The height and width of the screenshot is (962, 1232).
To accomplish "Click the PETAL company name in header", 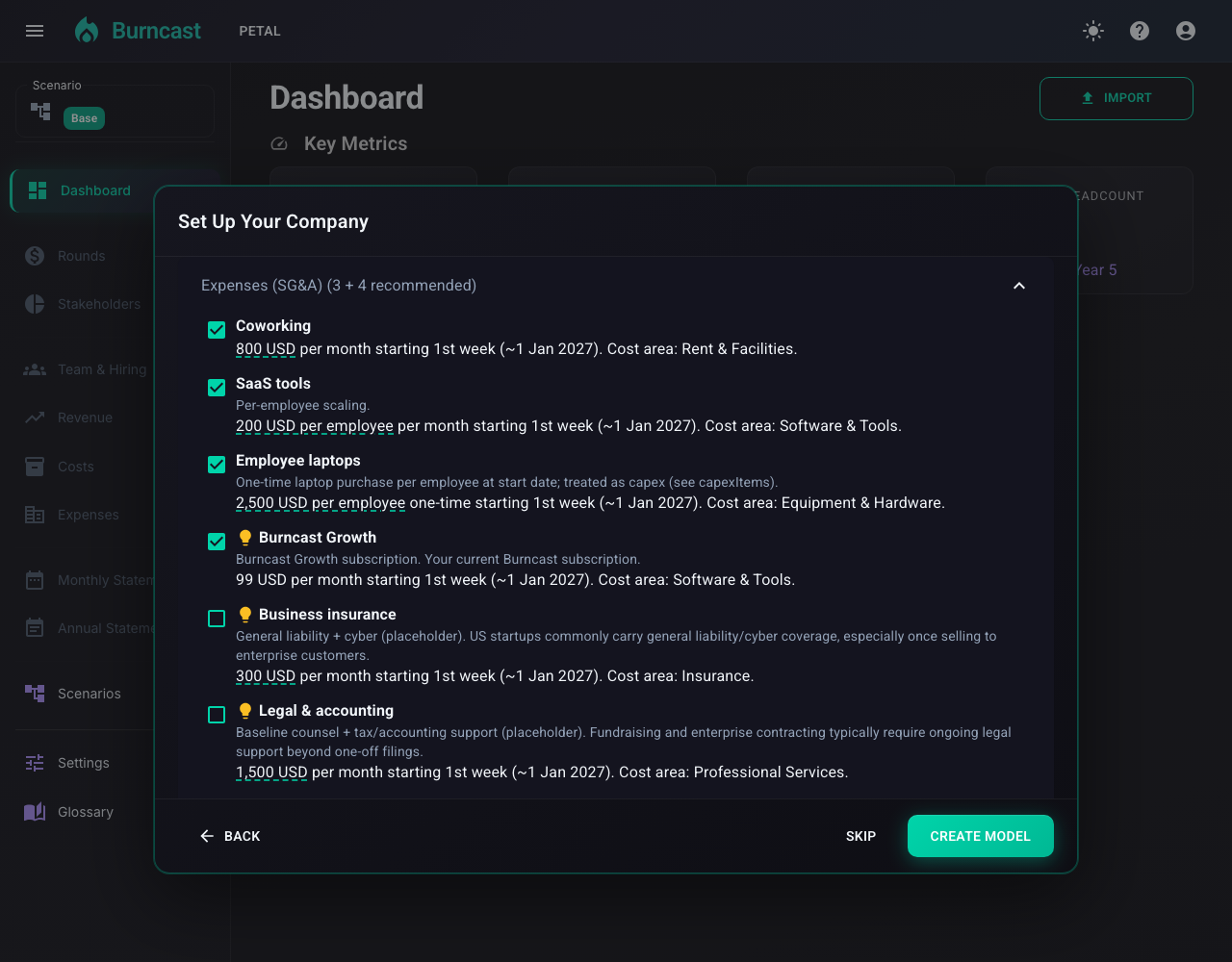I will (x=260, y=31).
